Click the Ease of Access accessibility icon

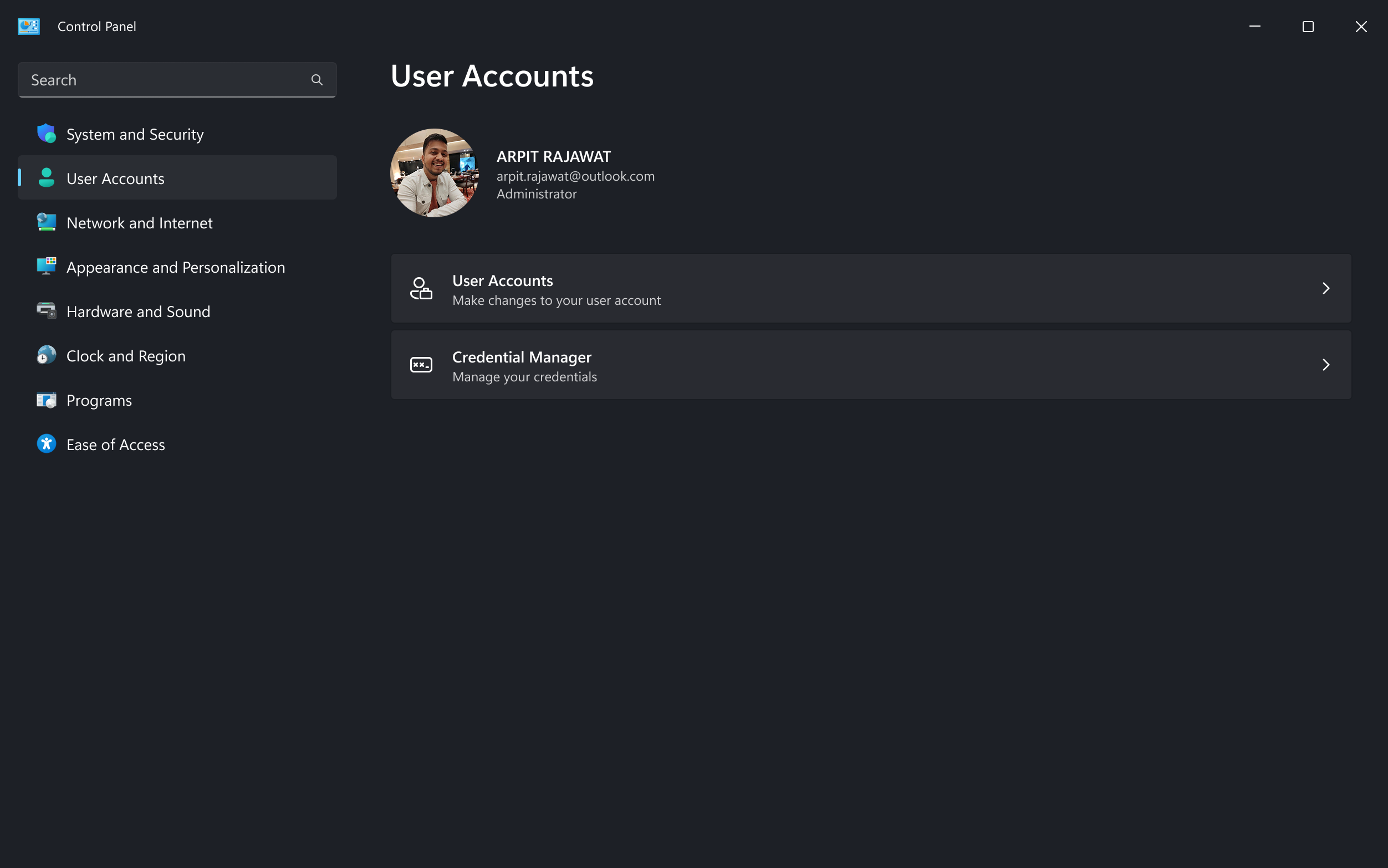(x=46, y=443)
